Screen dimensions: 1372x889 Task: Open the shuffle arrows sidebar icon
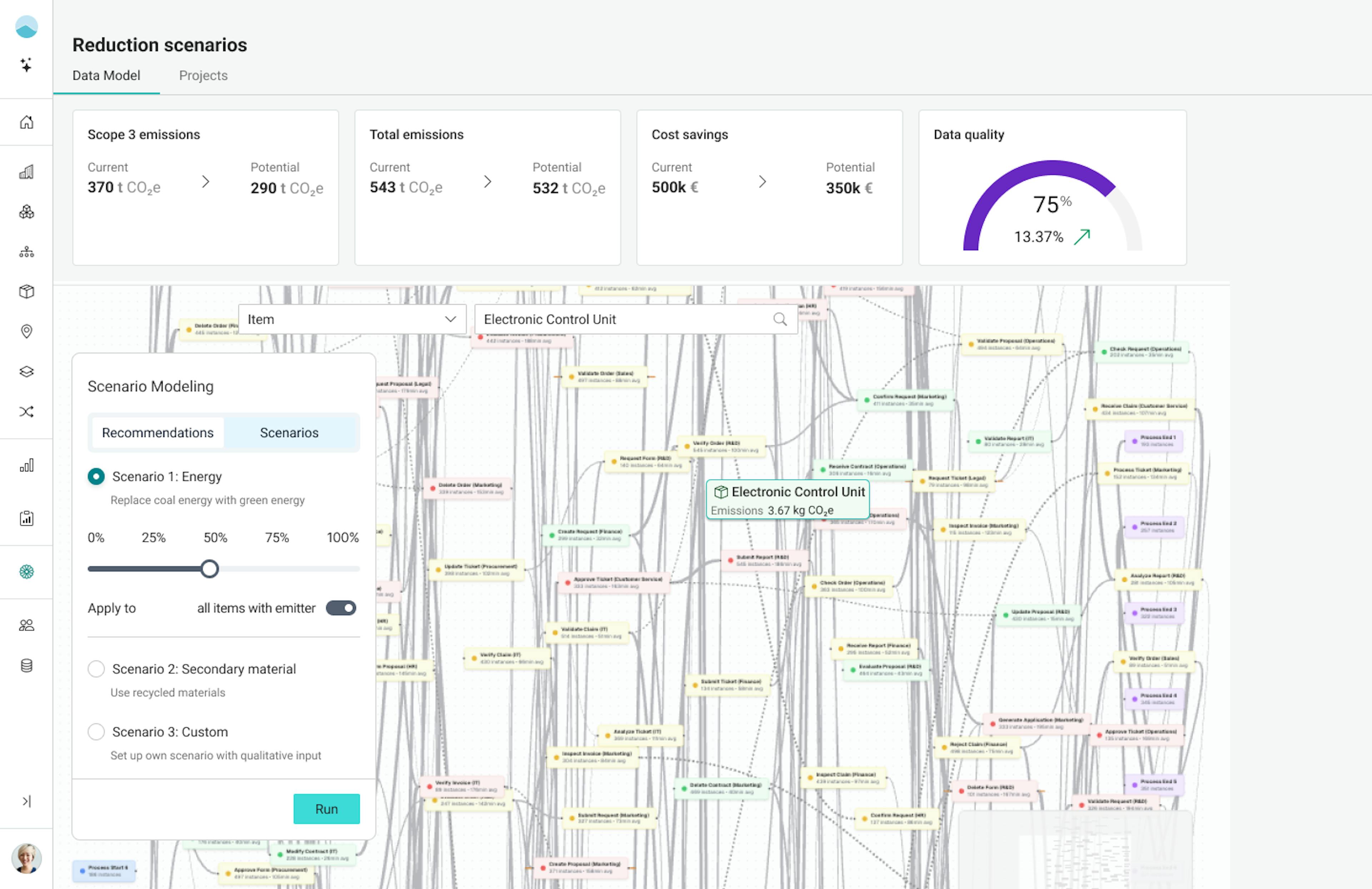coord(26,412)
